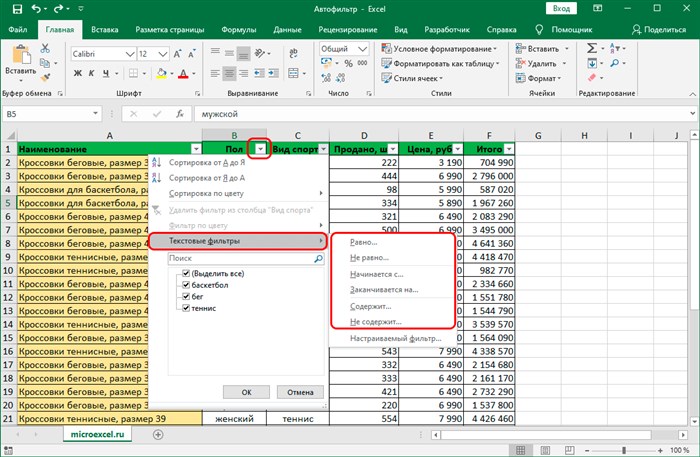Switch to the Данные ribbon tab

tap(287, 30)
